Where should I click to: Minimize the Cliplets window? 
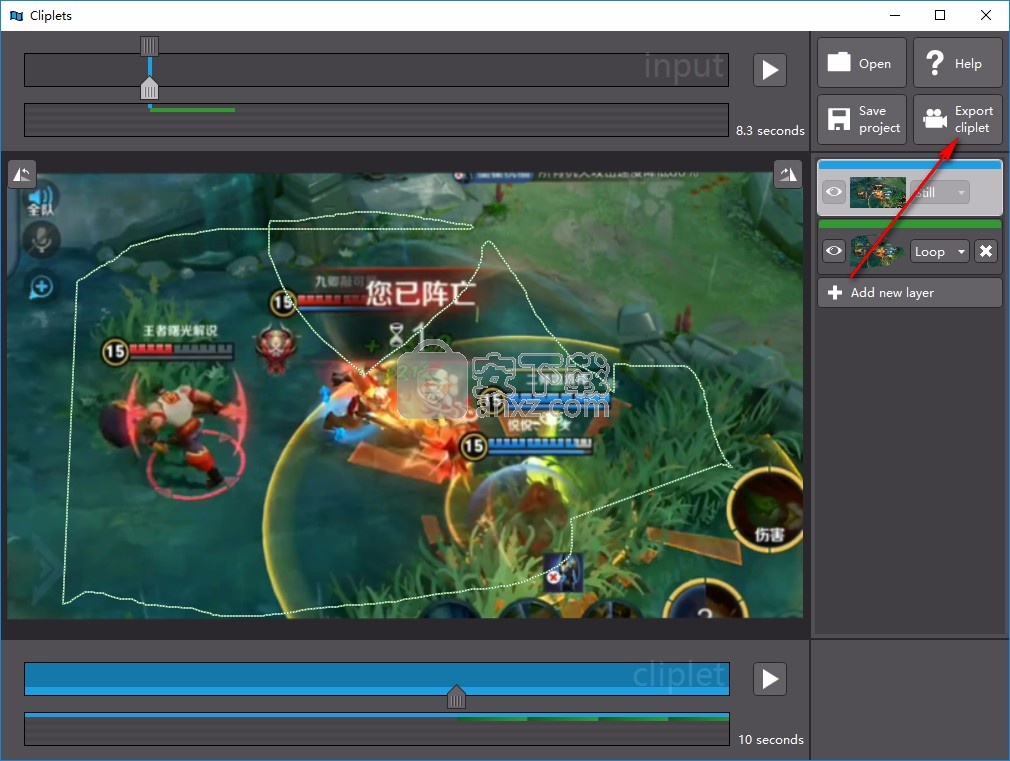(x=895, y=15)
